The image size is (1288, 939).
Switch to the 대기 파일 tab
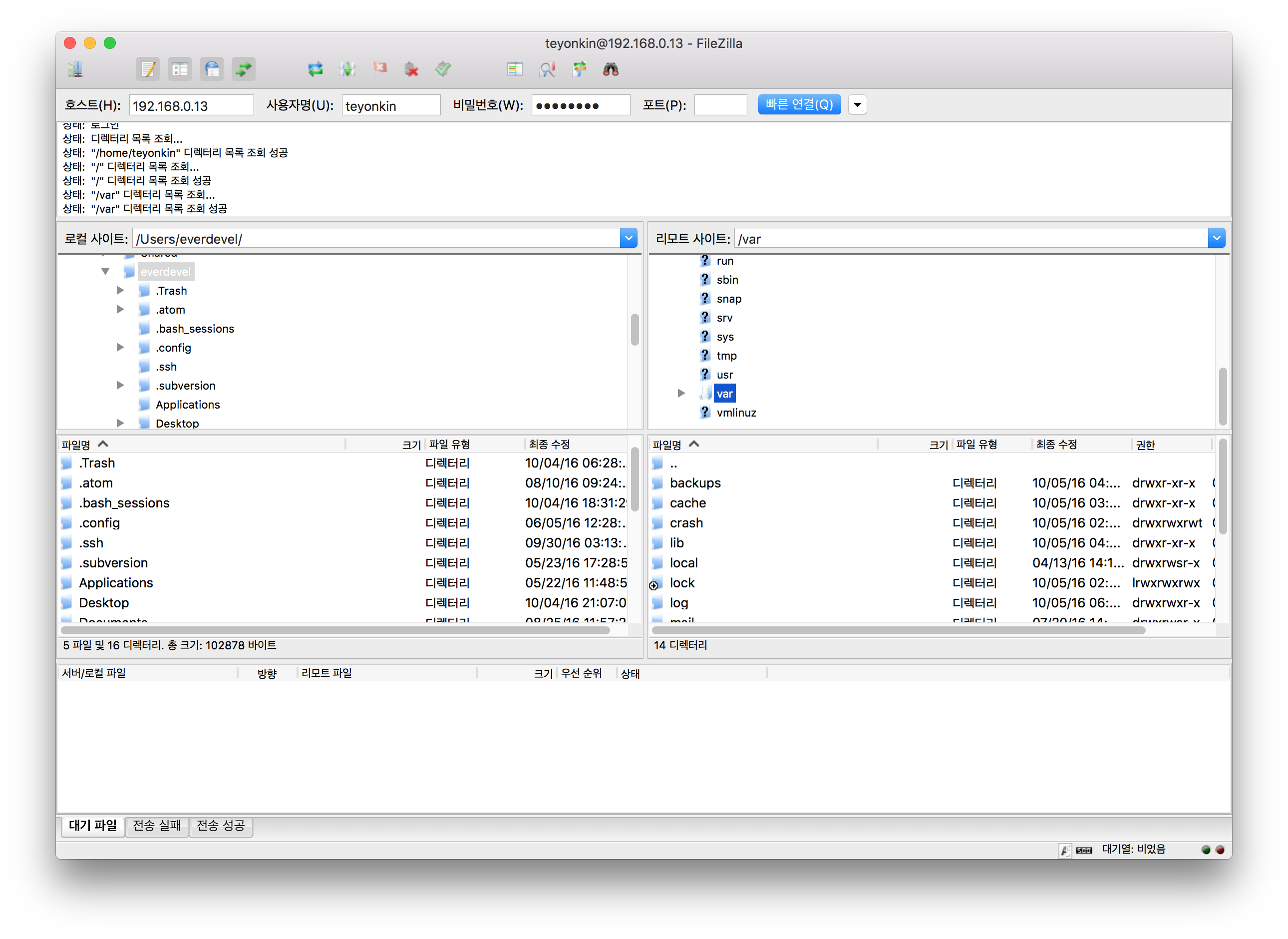[93, 826]
